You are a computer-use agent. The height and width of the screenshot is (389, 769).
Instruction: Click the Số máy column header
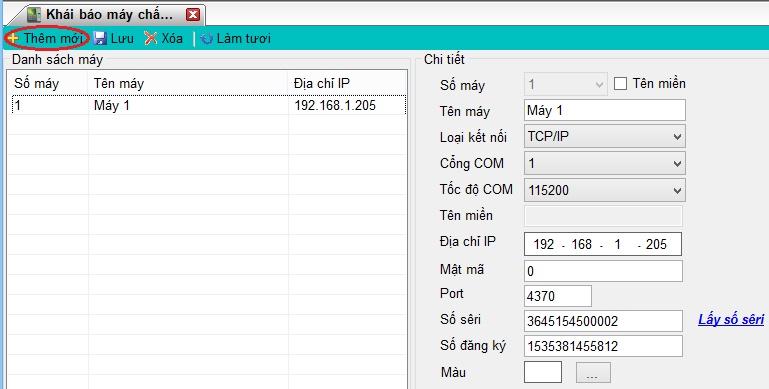[48, 83]
